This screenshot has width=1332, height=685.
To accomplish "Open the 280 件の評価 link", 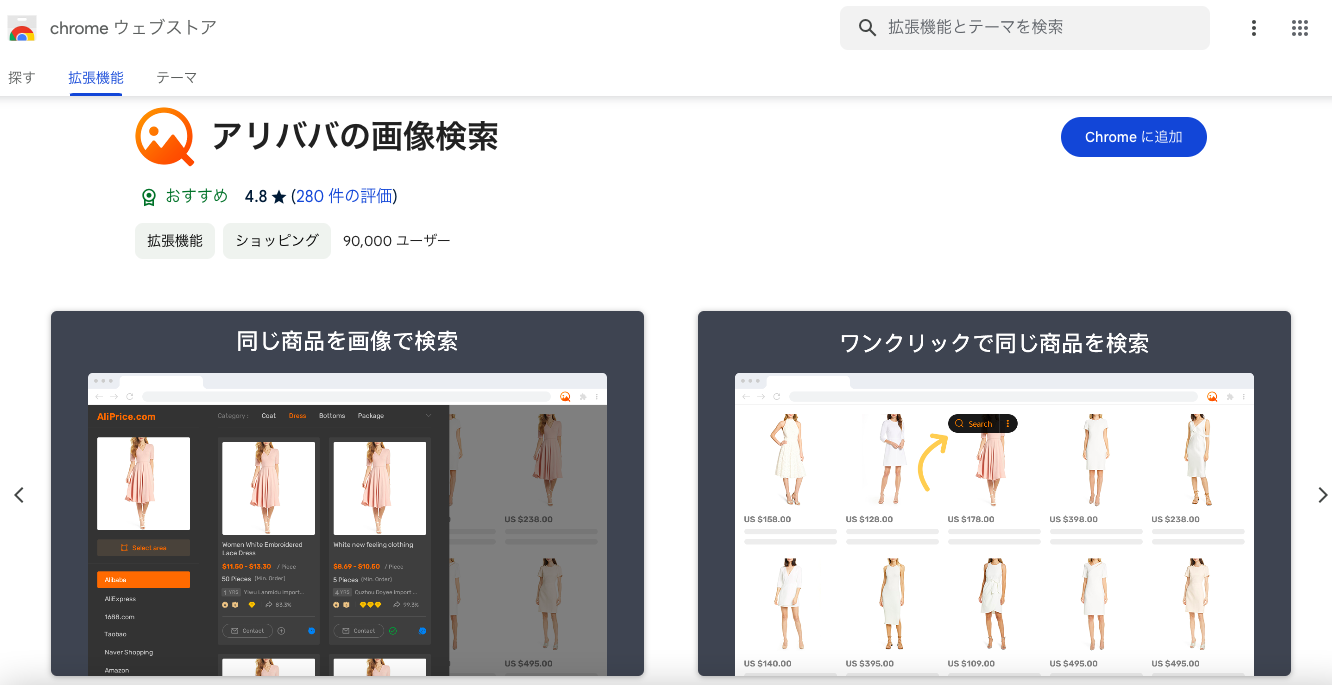I will tap(344, 196).
